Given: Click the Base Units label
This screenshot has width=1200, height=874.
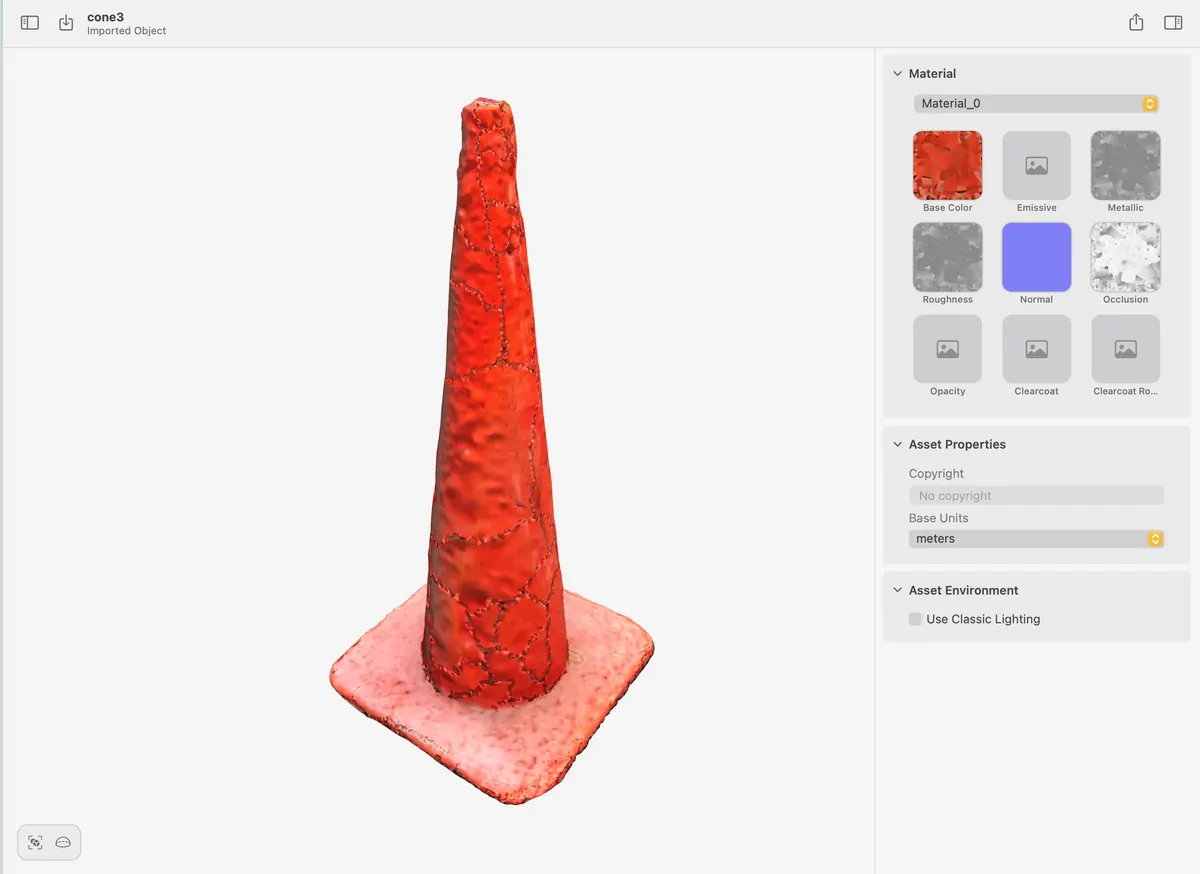Looking at the screenshot, I should pyautogui.click(x=938, y=518).
